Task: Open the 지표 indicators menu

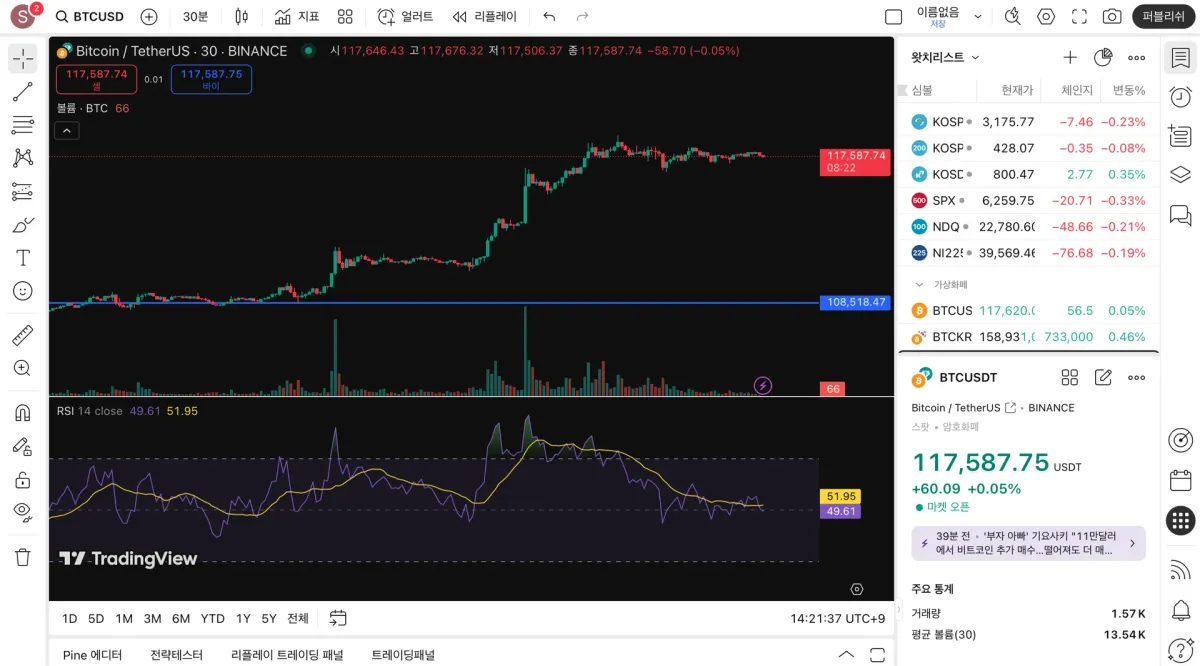Action: click(x=297, y=17)
